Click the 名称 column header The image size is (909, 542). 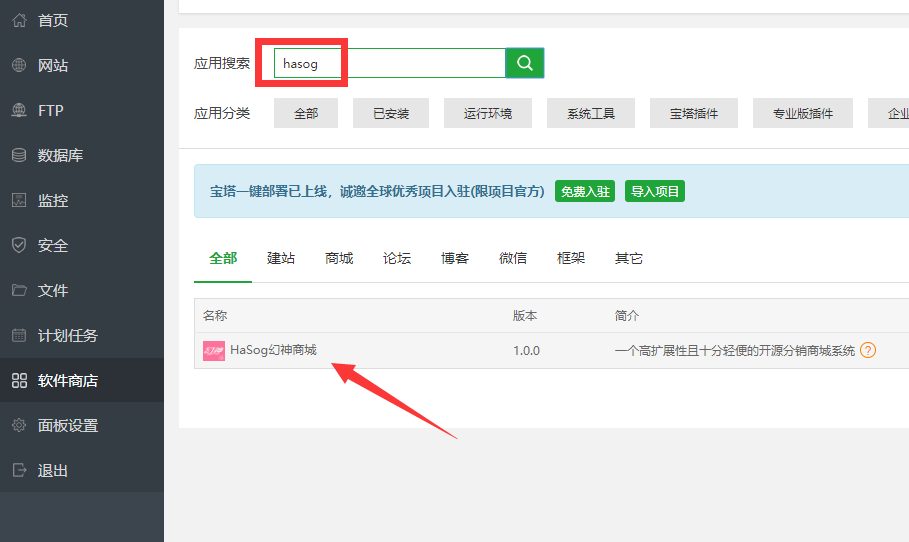(215, 315)
